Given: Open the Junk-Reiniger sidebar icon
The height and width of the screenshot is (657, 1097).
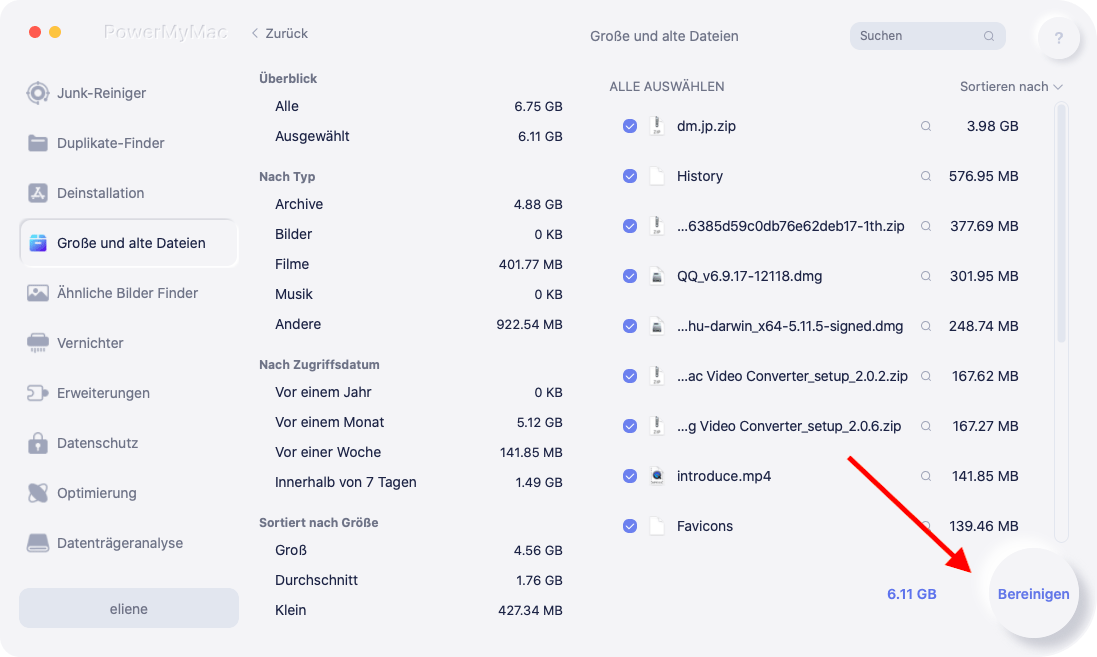Looking at the screenshot, I should pos(38,93).
